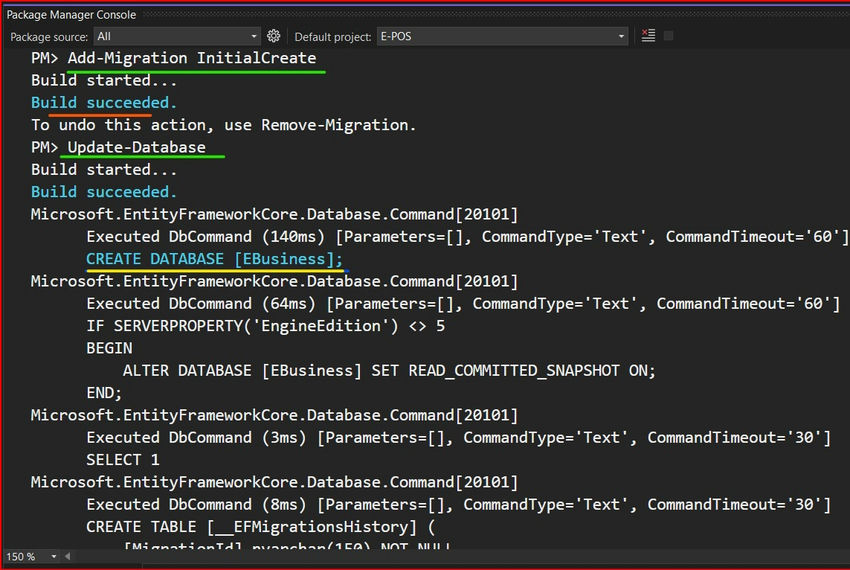Click the Add-Migration InitialCreate command line

[191, 58]
